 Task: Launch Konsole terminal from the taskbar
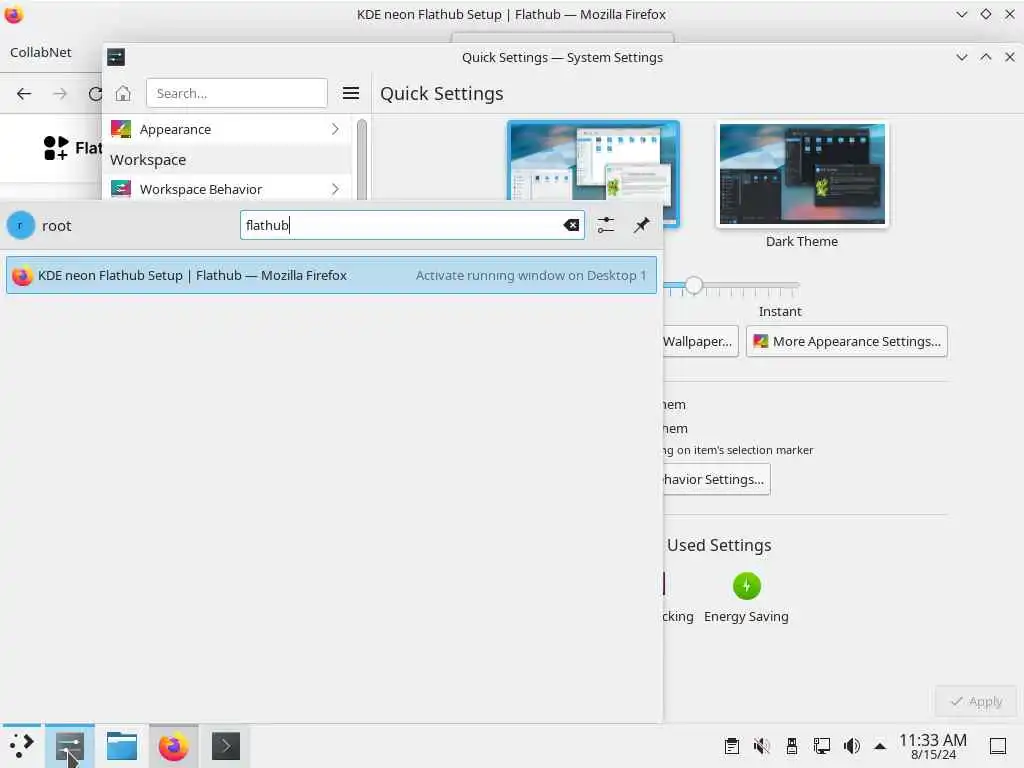pyautogui.click(x=225, y=746)
